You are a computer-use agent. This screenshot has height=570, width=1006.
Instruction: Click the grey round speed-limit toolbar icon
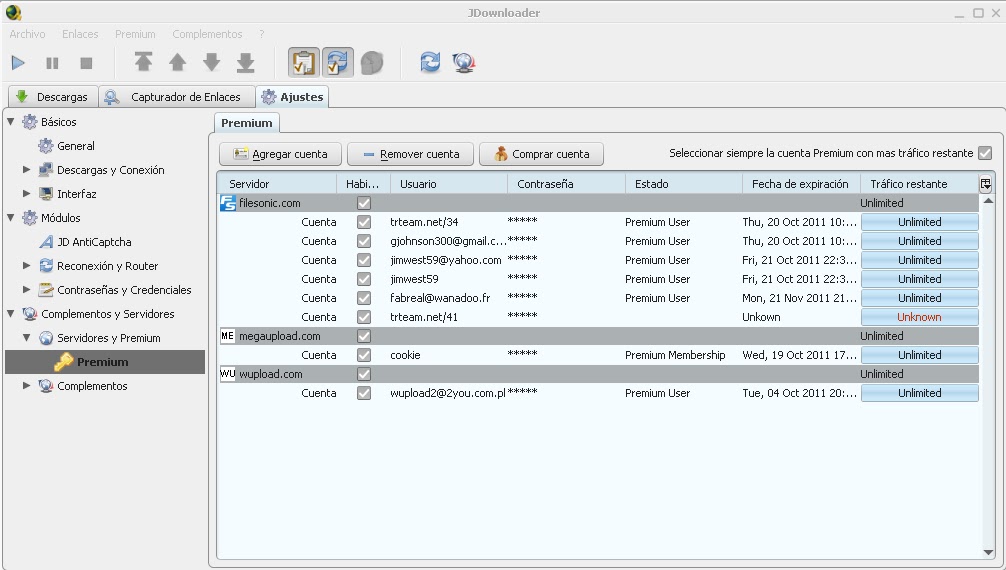click(371, 62)
